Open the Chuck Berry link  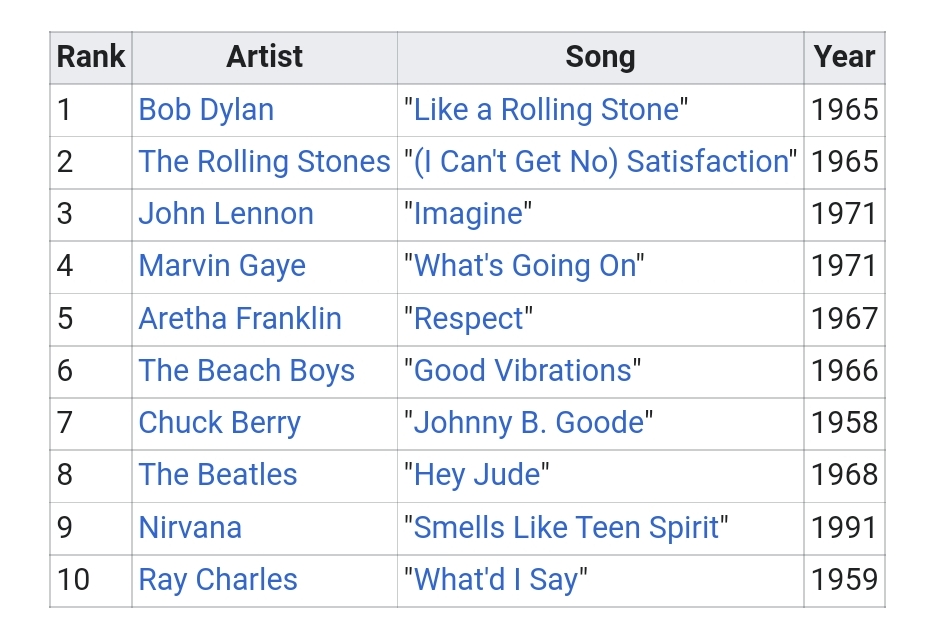pos(219,423)
